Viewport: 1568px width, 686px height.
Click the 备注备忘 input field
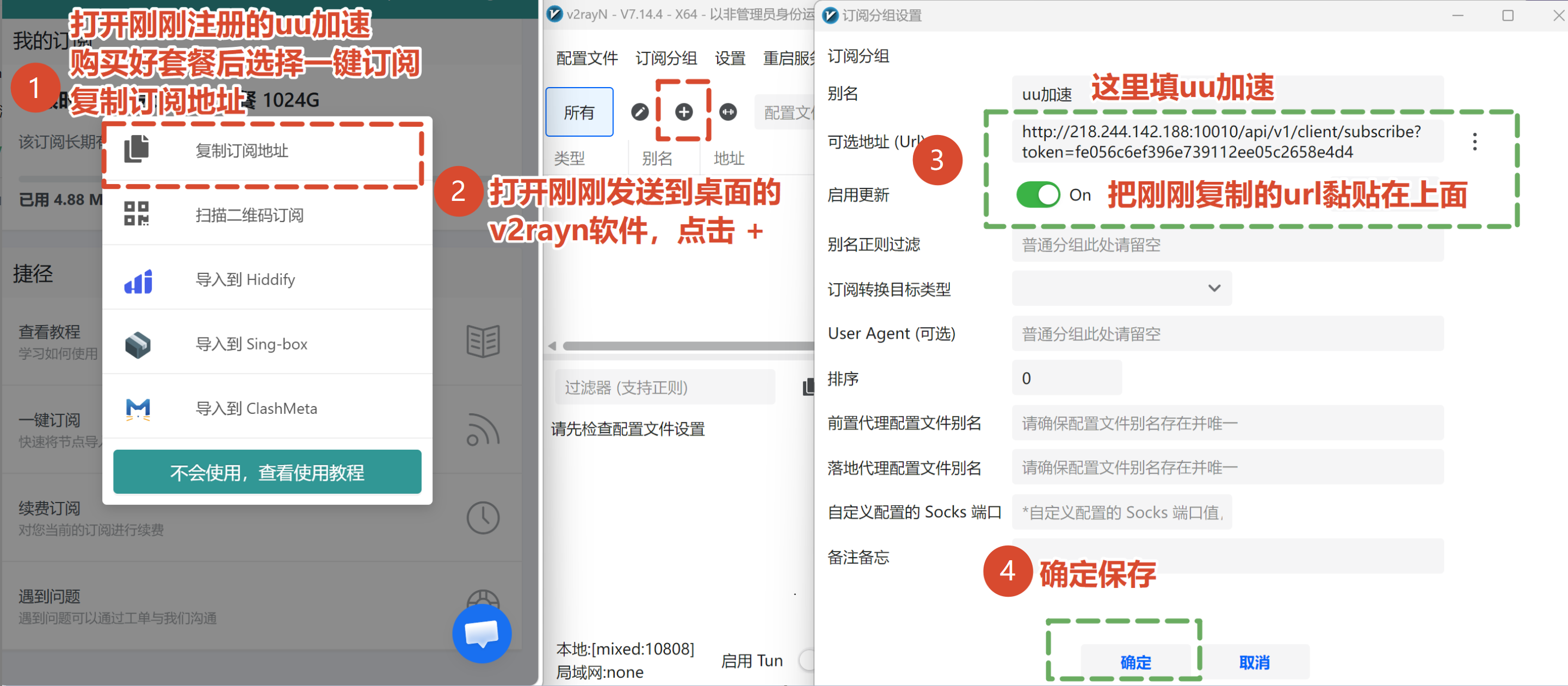[1227, 556]
